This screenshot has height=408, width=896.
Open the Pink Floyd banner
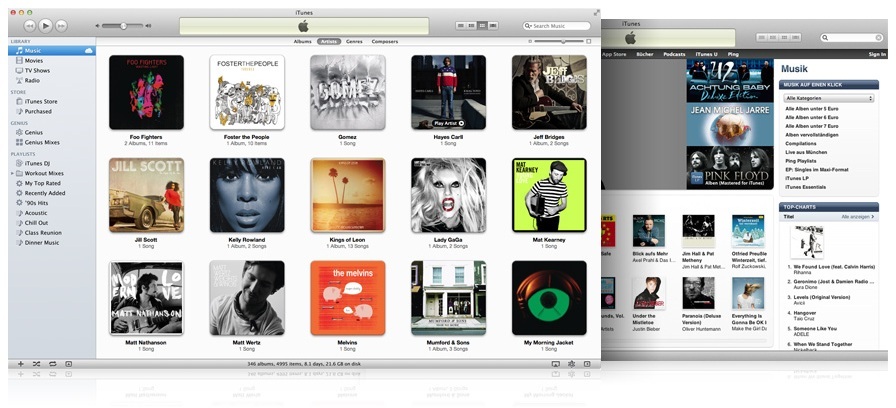pos(730,168)
